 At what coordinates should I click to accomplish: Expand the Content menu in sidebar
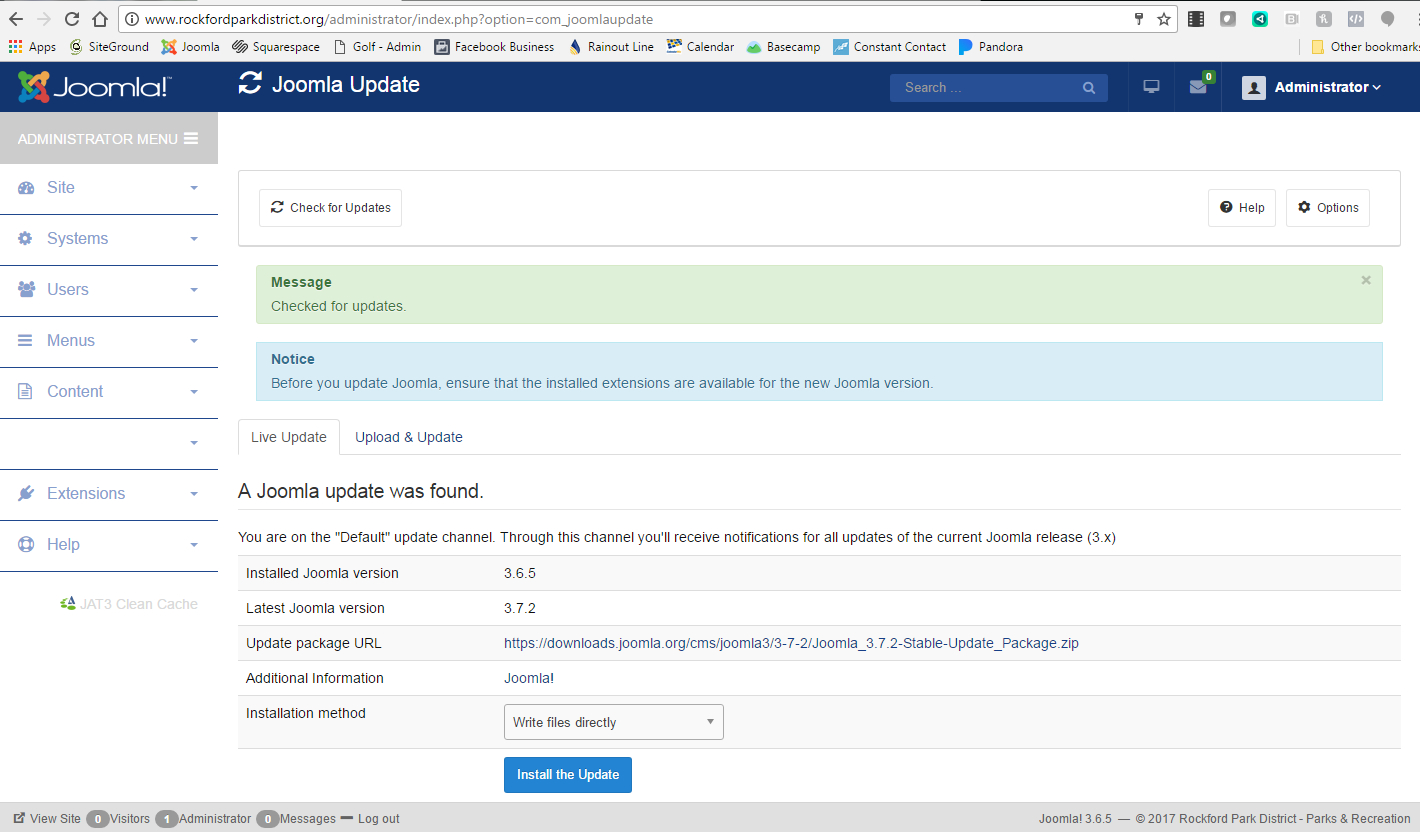coord(109,392)
